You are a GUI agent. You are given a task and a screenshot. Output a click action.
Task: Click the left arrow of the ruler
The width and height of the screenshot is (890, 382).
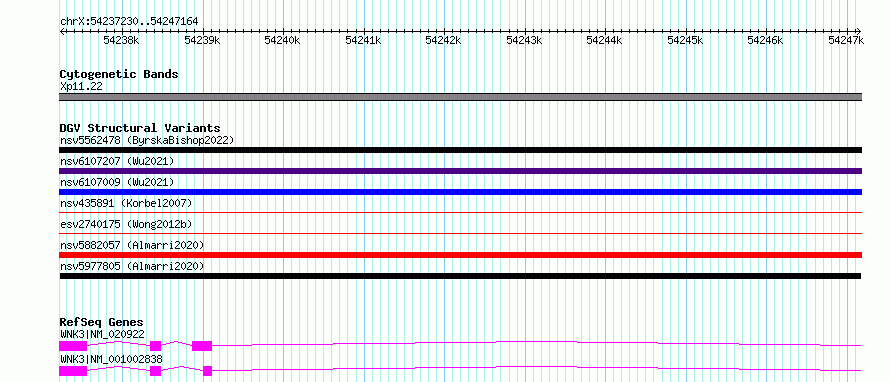[x=62, y=31]
